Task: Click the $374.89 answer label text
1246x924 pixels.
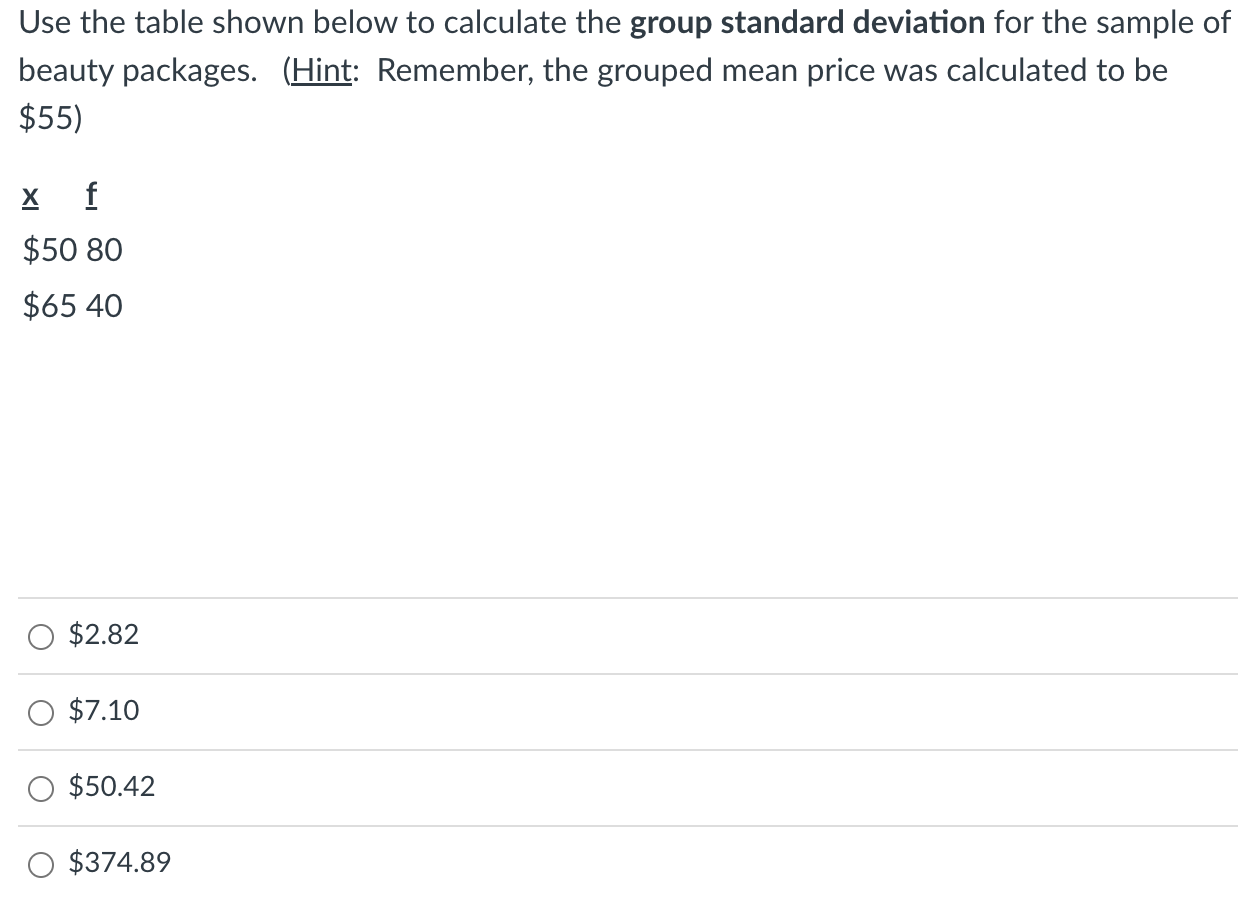Action: click(119, 862)
